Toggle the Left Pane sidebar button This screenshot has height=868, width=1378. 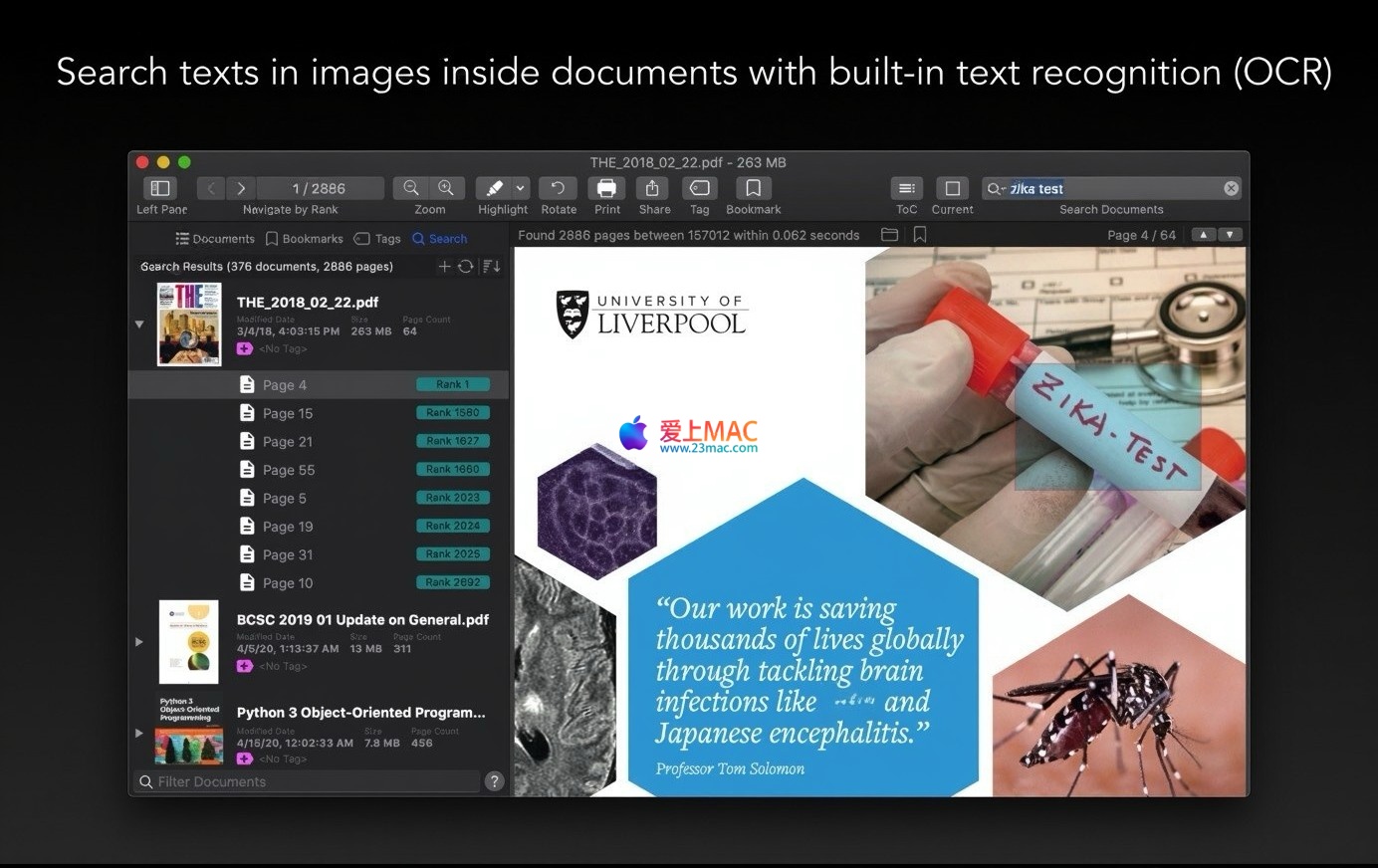tap(160, 188)
